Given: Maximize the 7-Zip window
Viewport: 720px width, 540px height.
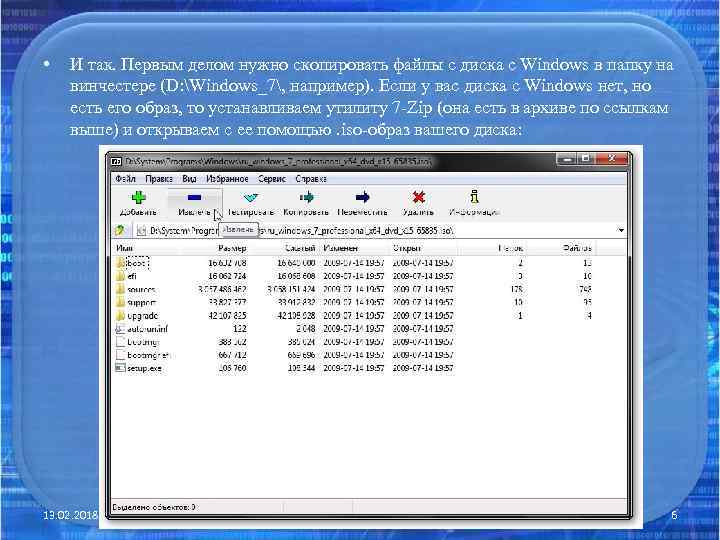Looking at the screenshot, I should [x=586, y=159].
